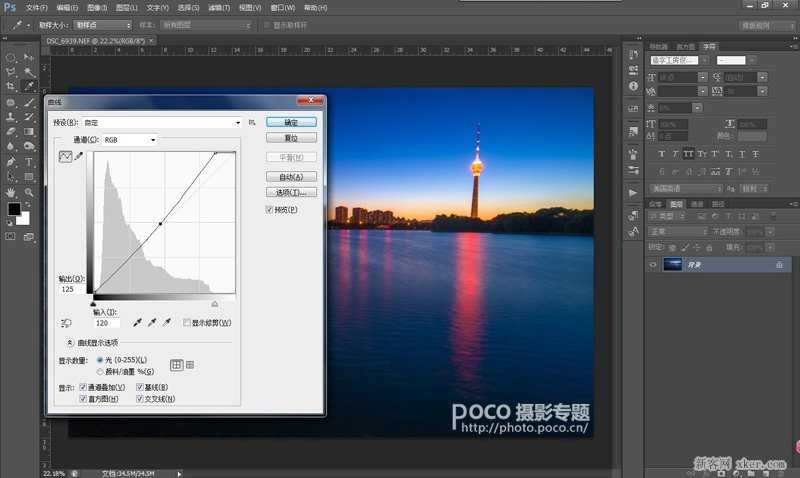This screenshot has width=800, height=478.
Task: Collapse the curve display options expander
Action: (70, 342)
